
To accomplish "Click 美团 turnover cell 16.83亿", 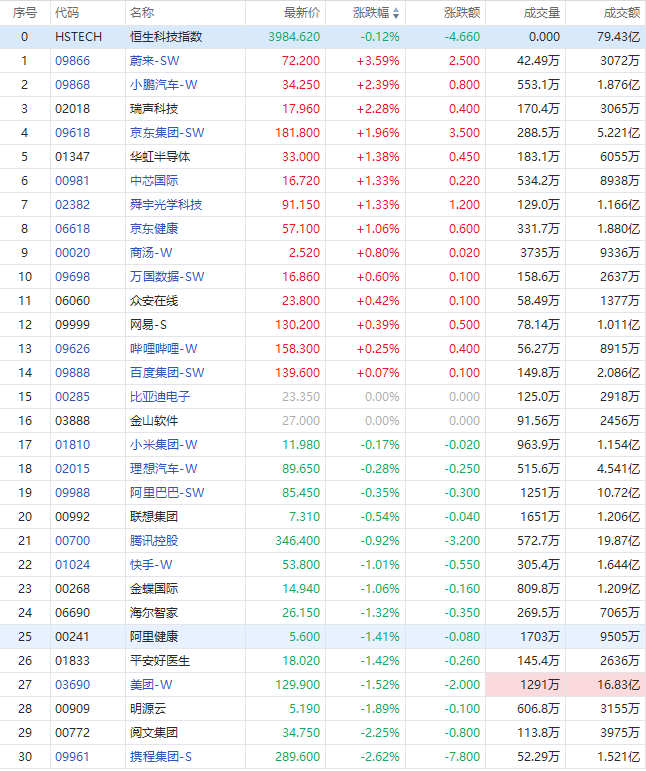I will (x=618, y=685).
